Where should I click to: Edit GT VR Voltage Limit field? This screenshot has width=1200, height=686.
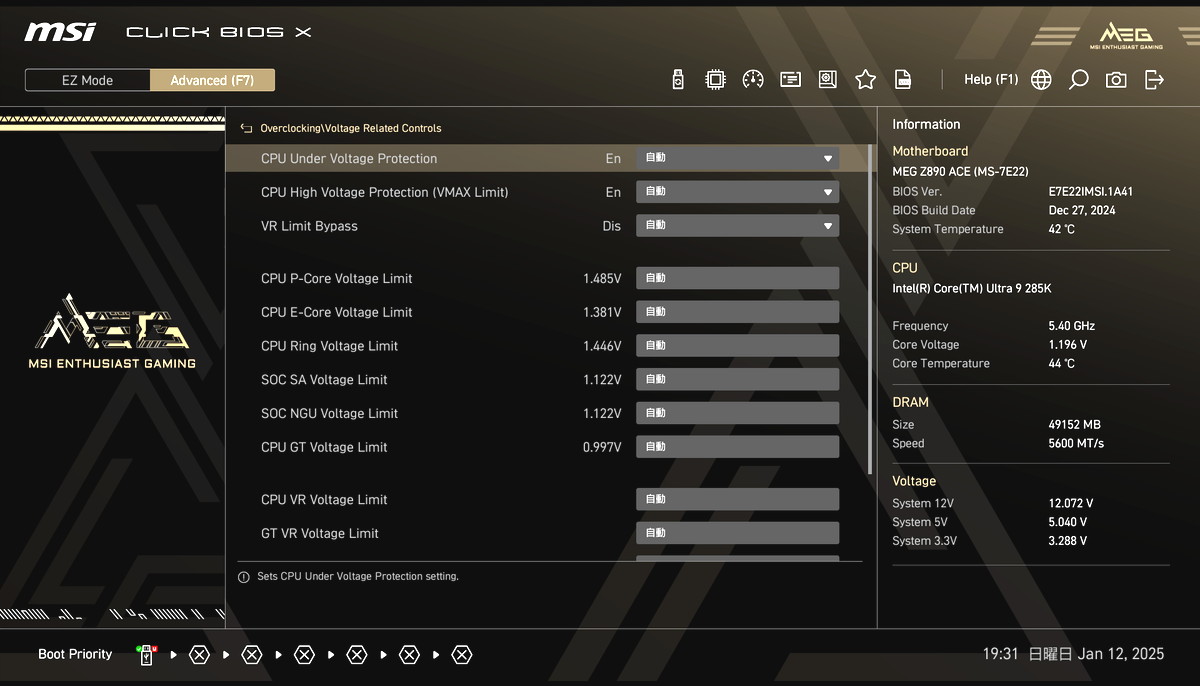click(737, 533)
